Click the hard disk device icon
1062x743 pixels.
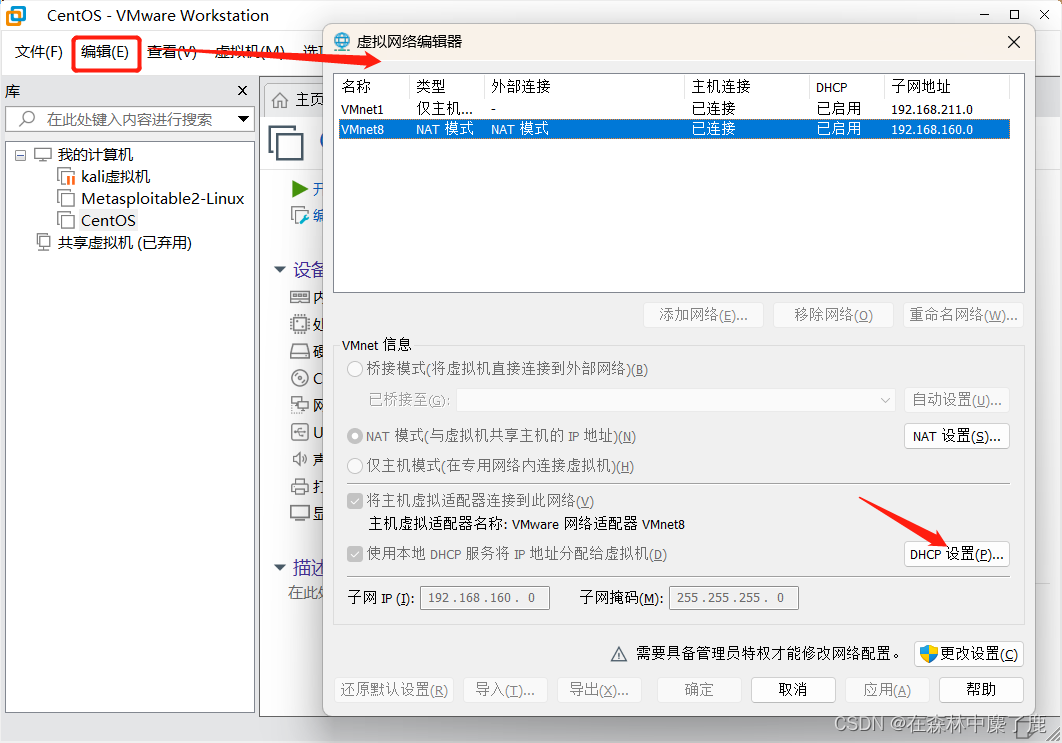pyautogui.click(x=300, y=351)
